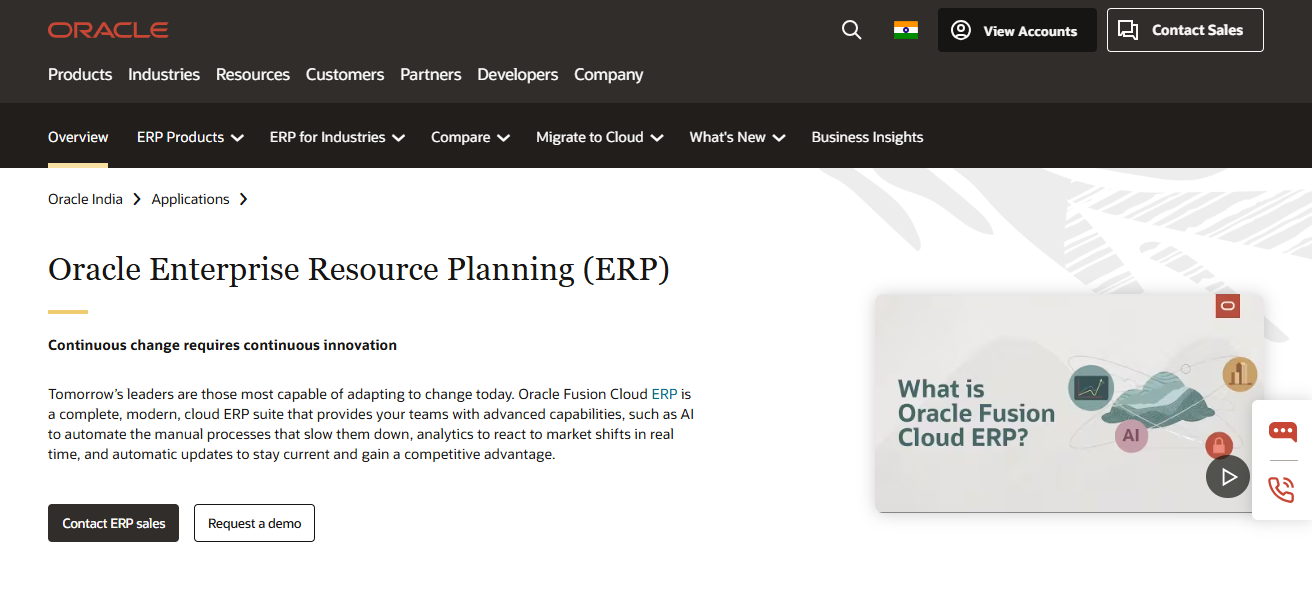
Task: Click the chat icon inside Contact Sales
Action: (x=1129, y=29)
